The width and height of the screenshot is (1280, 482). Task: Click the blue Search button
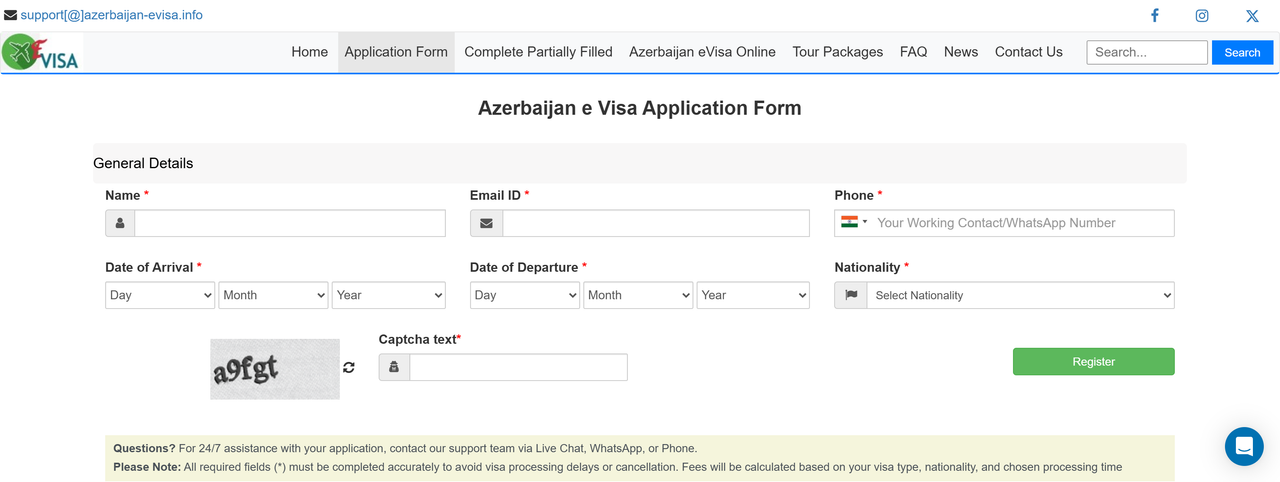(x=1242, y=52)
